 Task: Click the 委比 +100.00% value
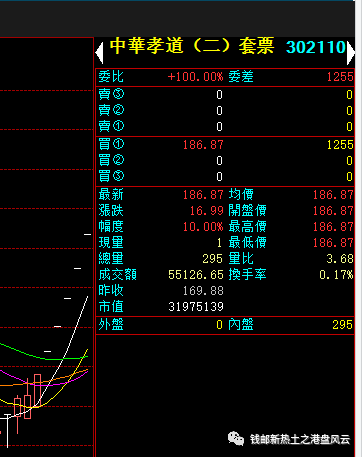[195, 77]
